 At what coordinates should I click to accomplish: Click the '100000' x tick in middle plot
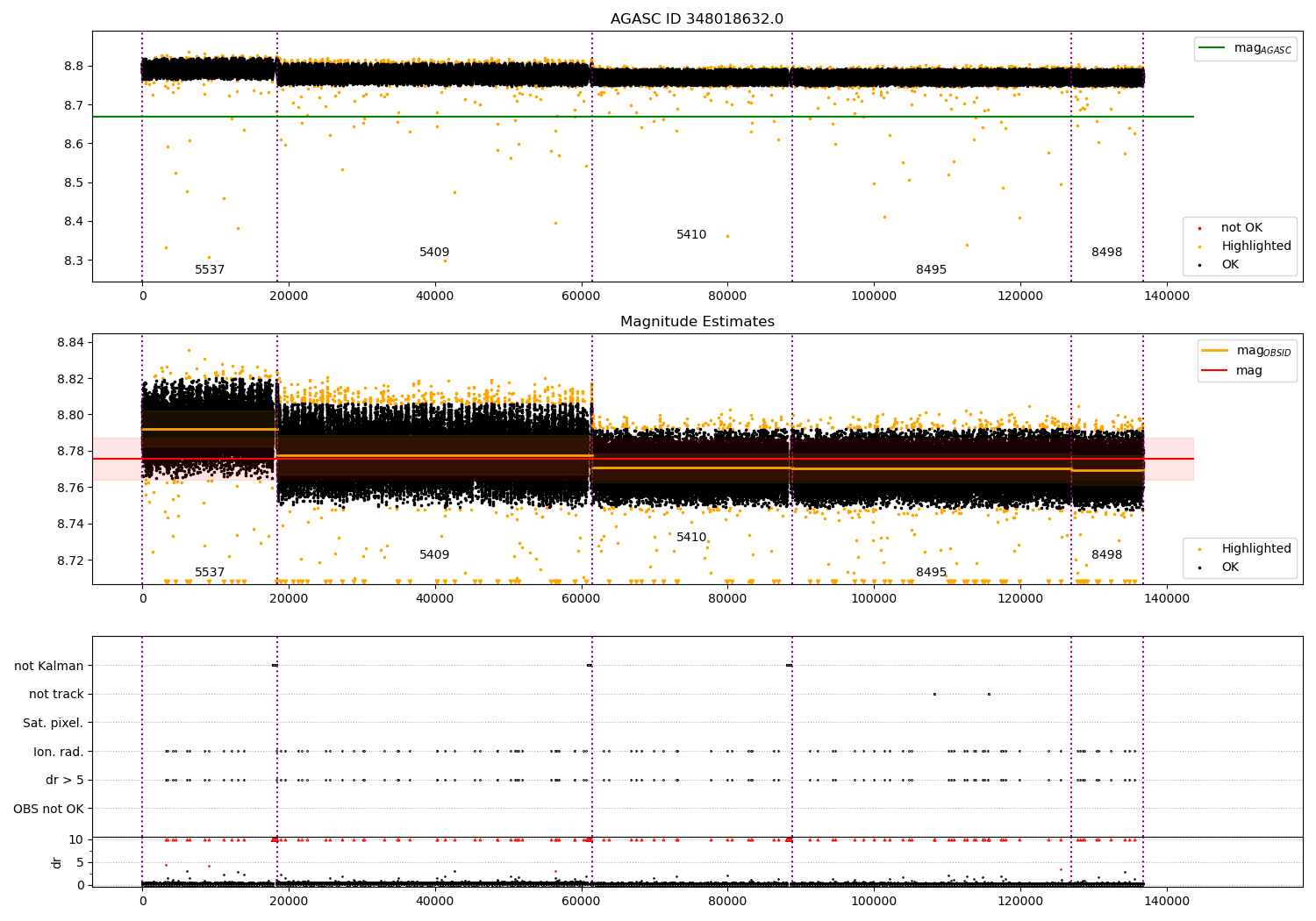click(x=874, y=599)
